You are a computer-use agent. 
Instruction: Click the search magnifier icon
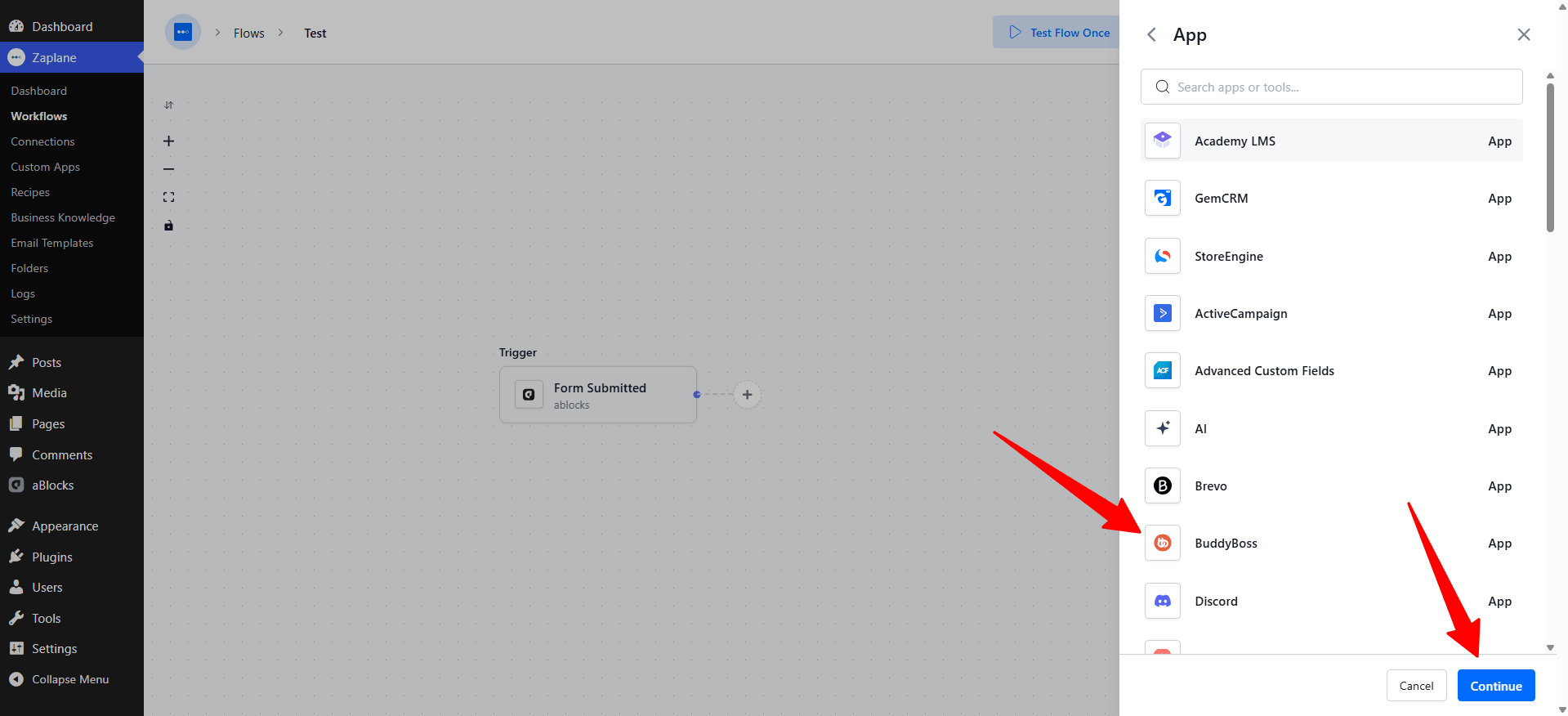[x=1162, y=87]
